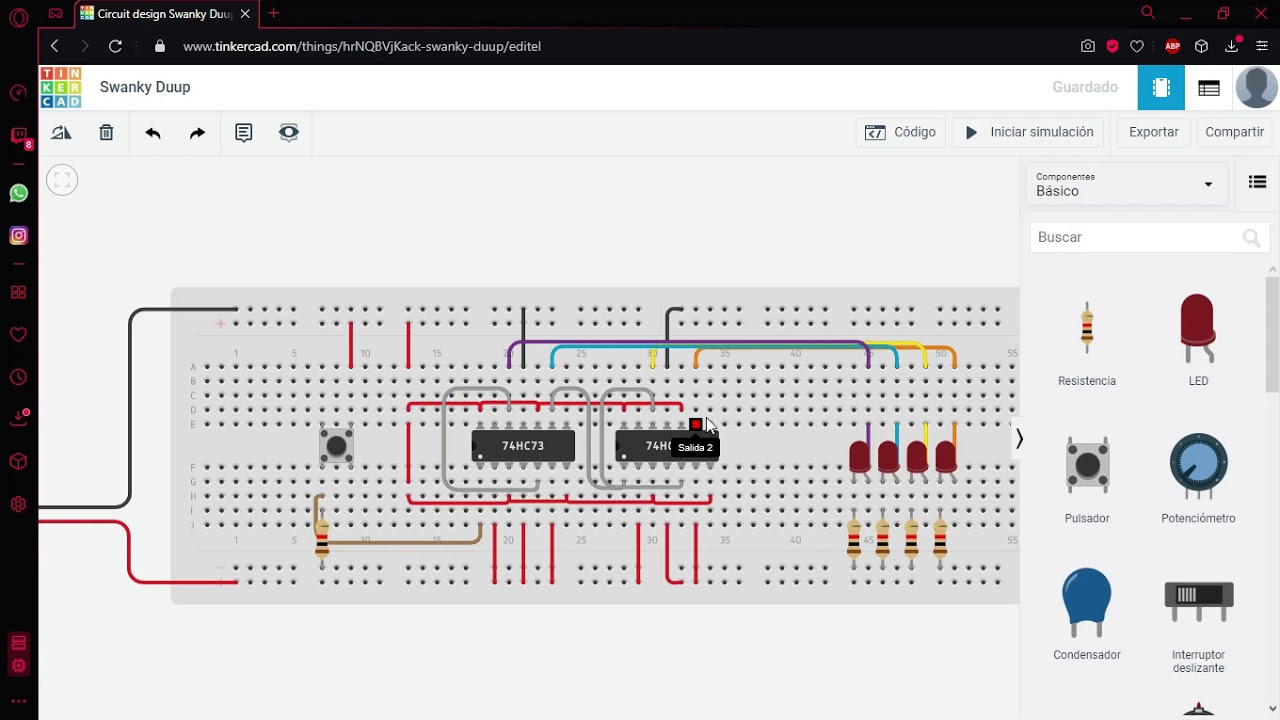Zoom to fit the circuit

coord(62,180)
